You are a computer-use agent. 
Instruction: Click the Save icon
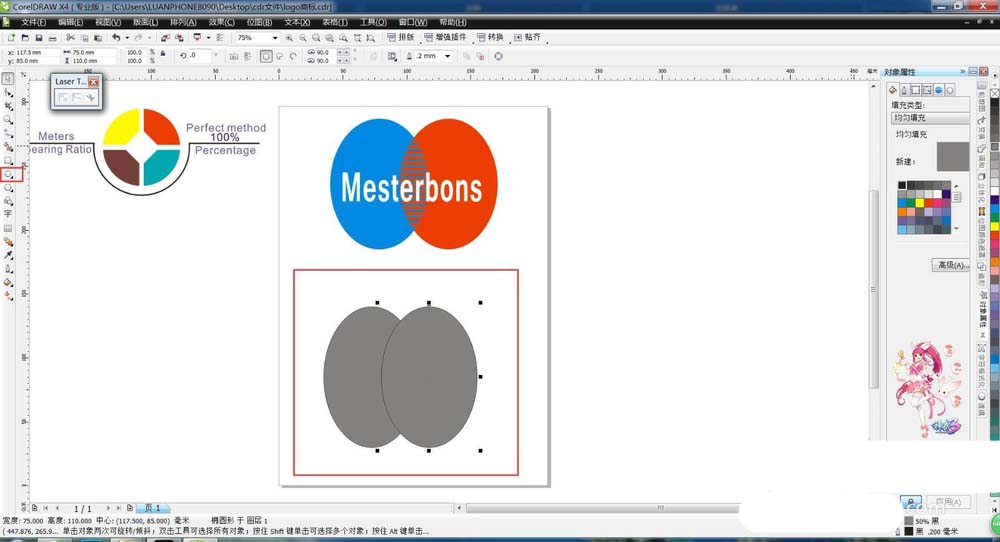point(39,38)
